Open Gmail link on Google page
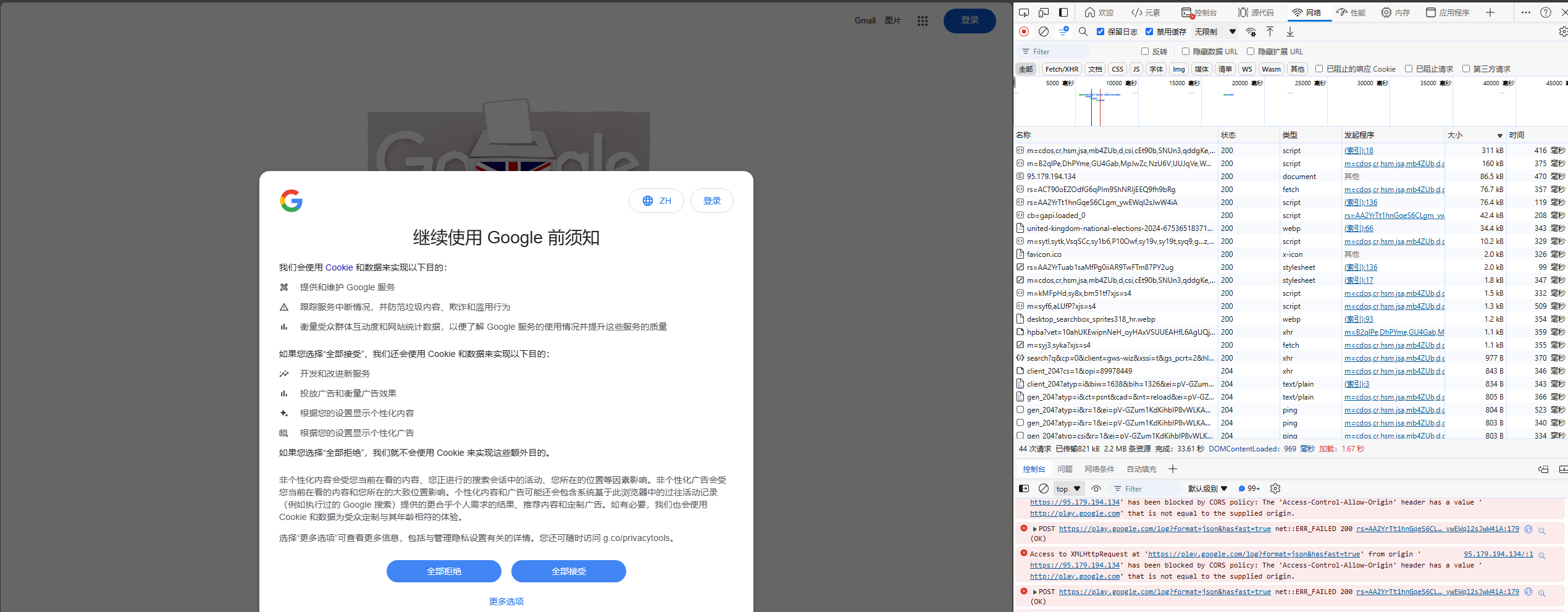Viewport: 1568px width, 612px height. [x=865, y=20]
